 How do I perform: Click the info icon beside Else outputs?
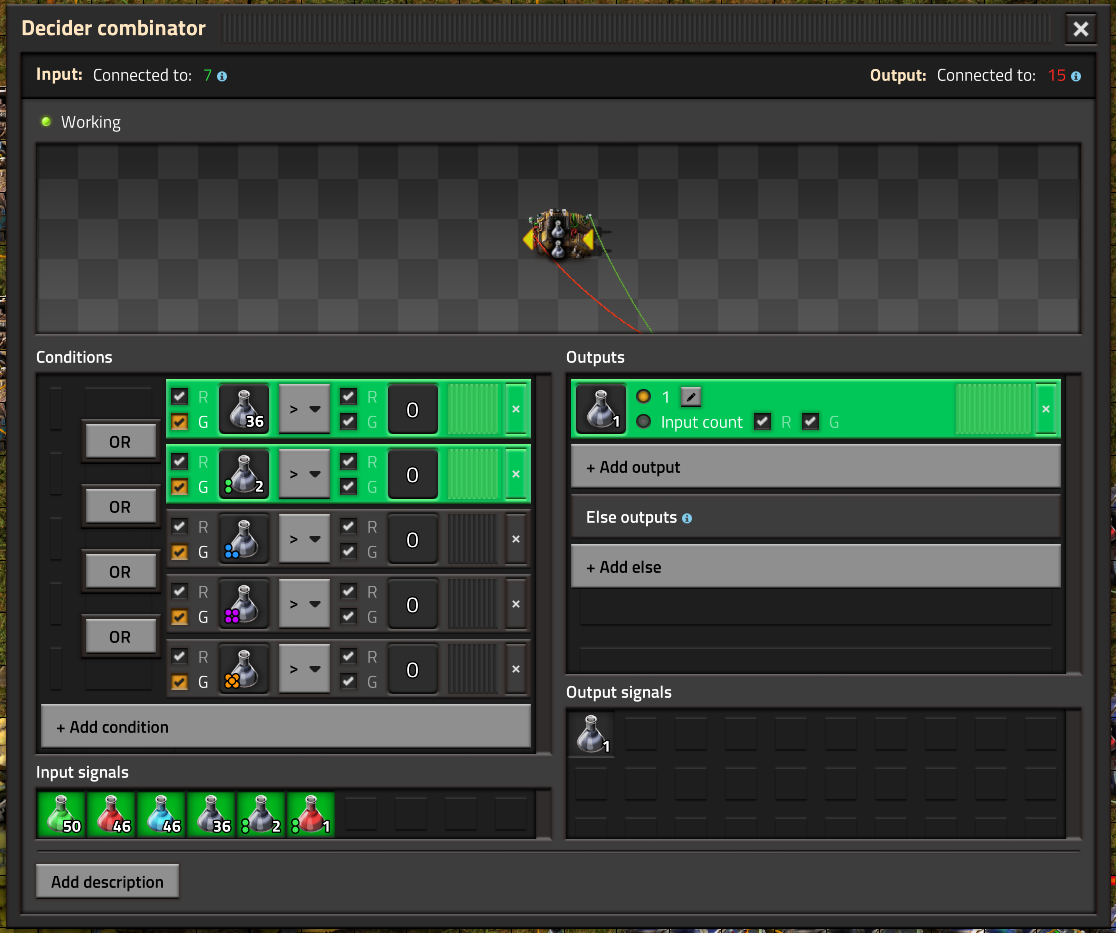point(687,518)
